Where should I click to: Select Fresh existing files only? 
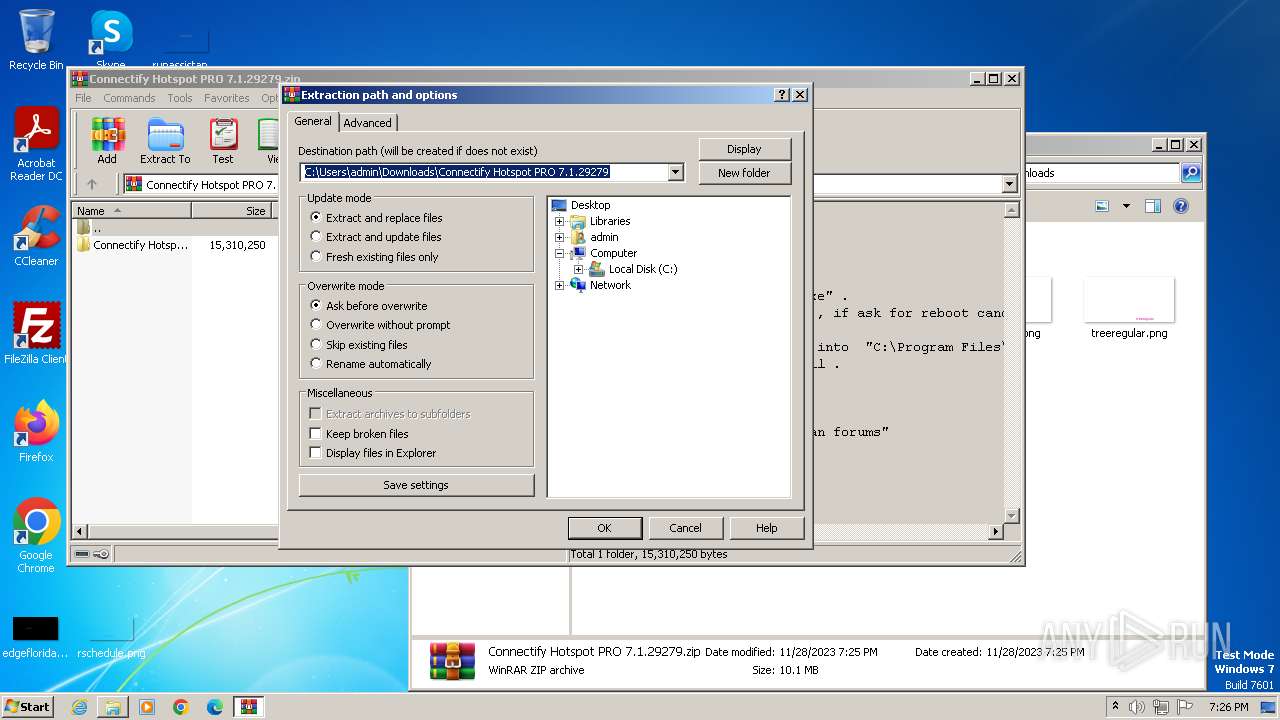tap(374, 257)
